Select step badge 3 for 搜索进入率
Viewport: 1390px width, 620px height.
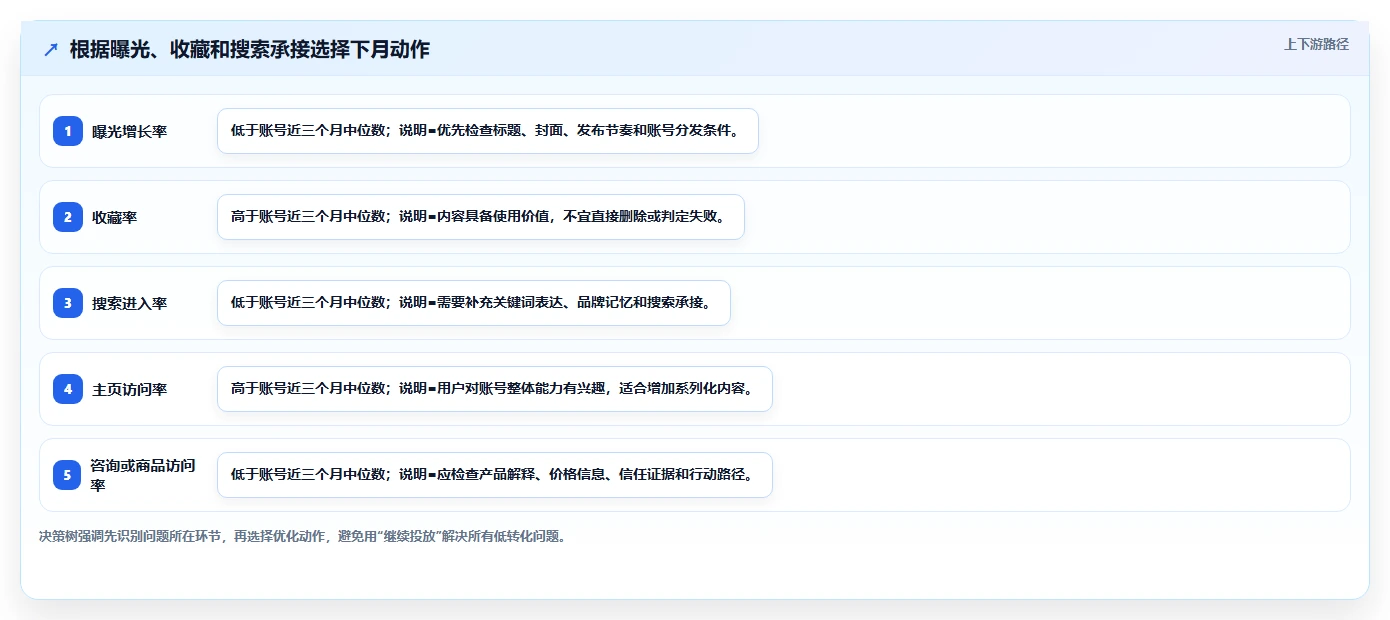tap(68, 303)
